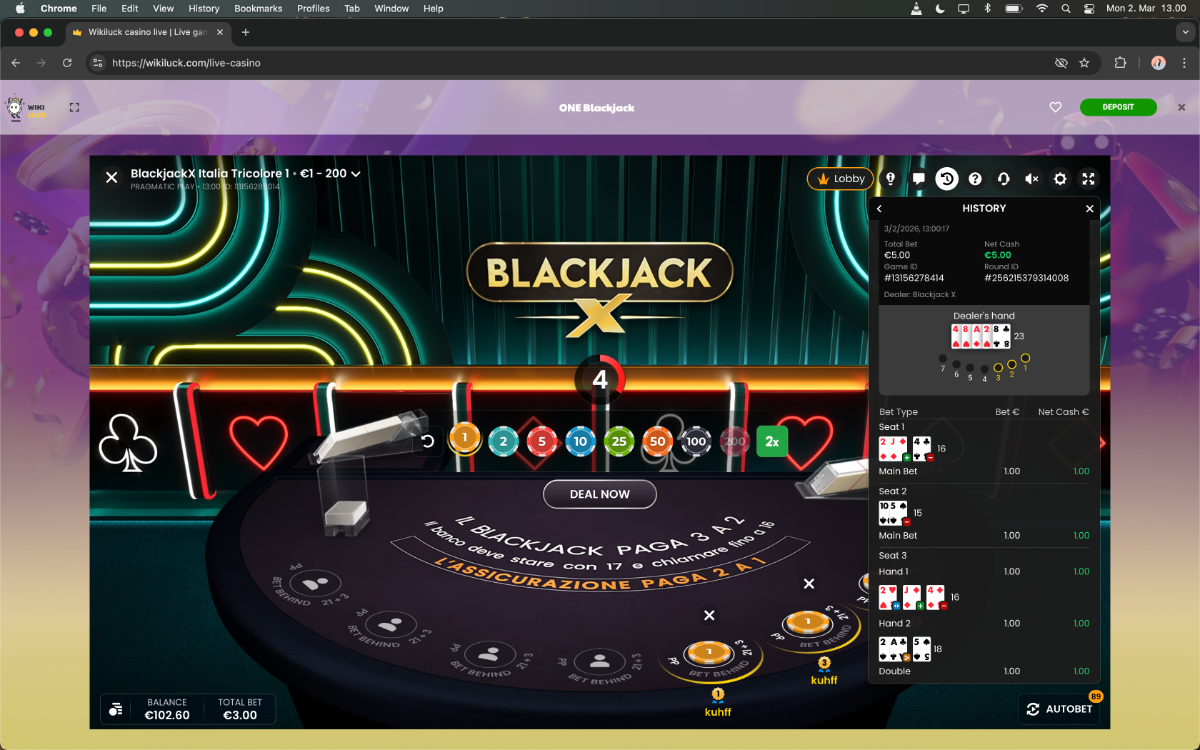The width and height of the screenshot is (1200, 750).
Task: Contact support via headset icon
Action: tap(1003, 179)
